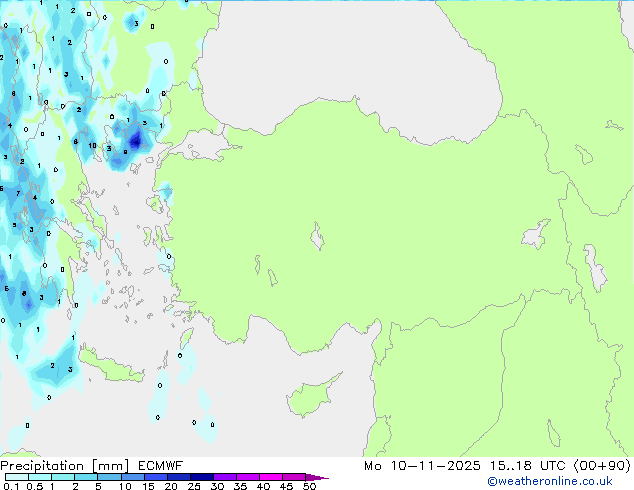The image size is (634, 490).
Task: Click the weatheronline.co.uk copyright link
Action: tap(549, 481)
